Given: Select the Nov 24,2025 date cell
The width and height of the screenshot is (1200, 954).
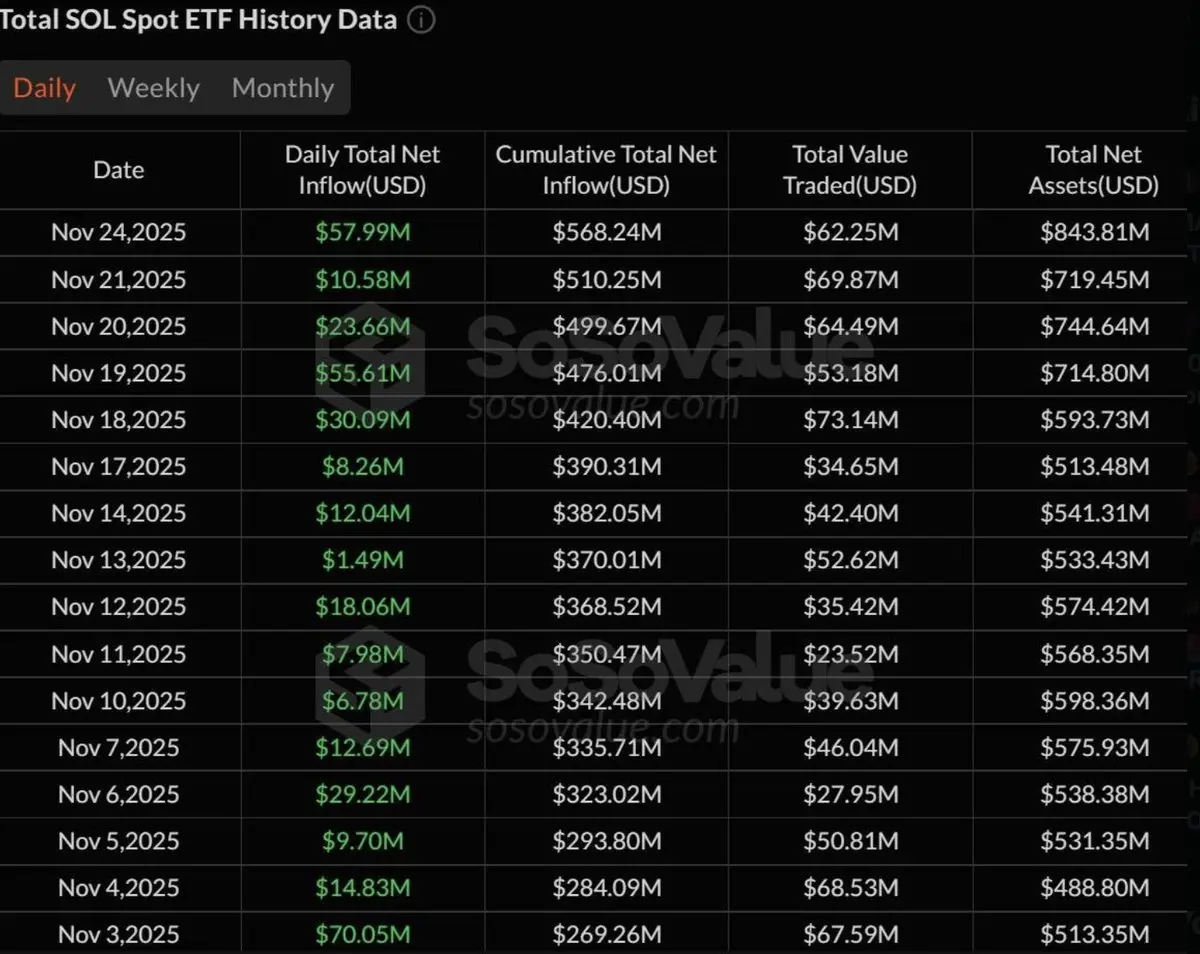Looking at the screenshot, I should [x=119, y=233].
